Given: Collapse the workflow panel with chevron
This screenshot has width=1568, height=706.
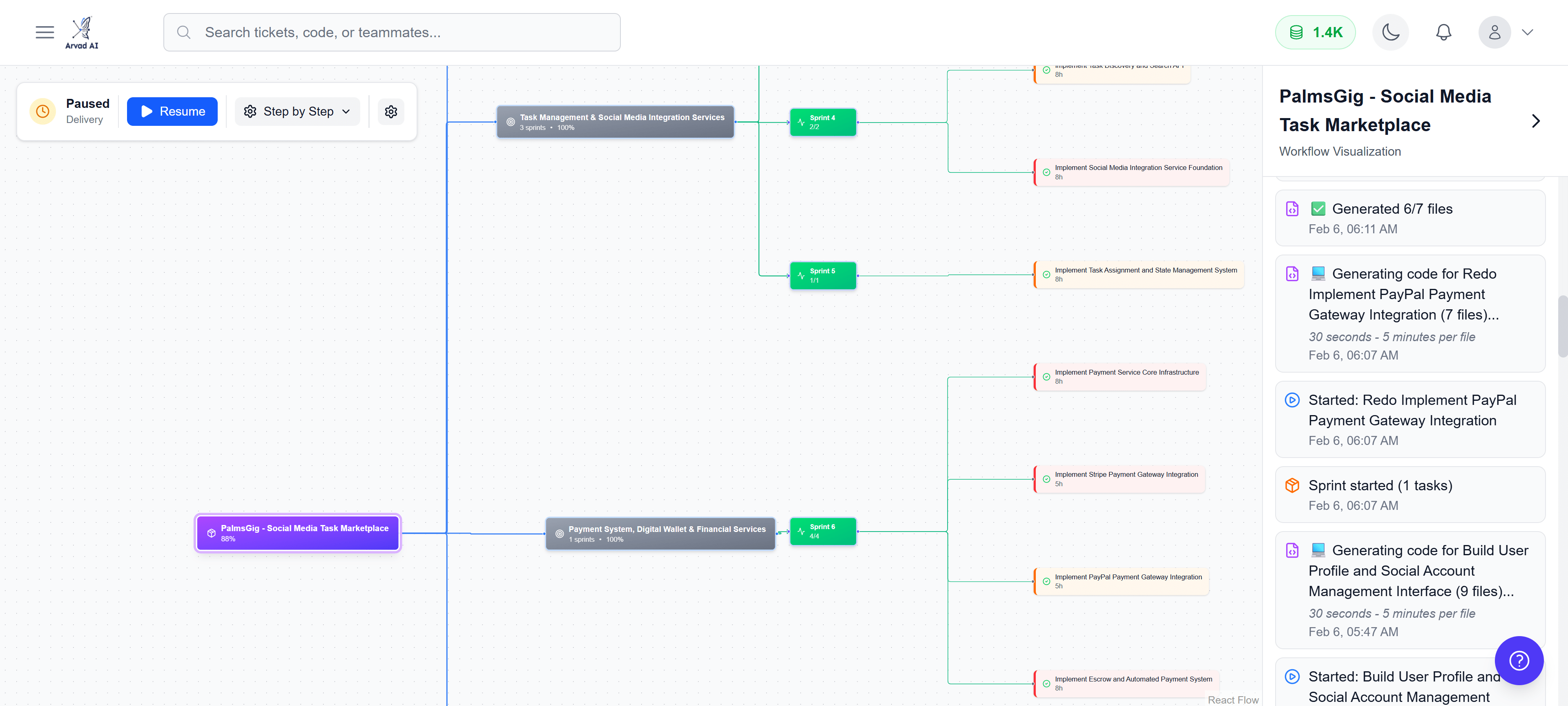Looking at the screenshot, I should pos(1536,121).
